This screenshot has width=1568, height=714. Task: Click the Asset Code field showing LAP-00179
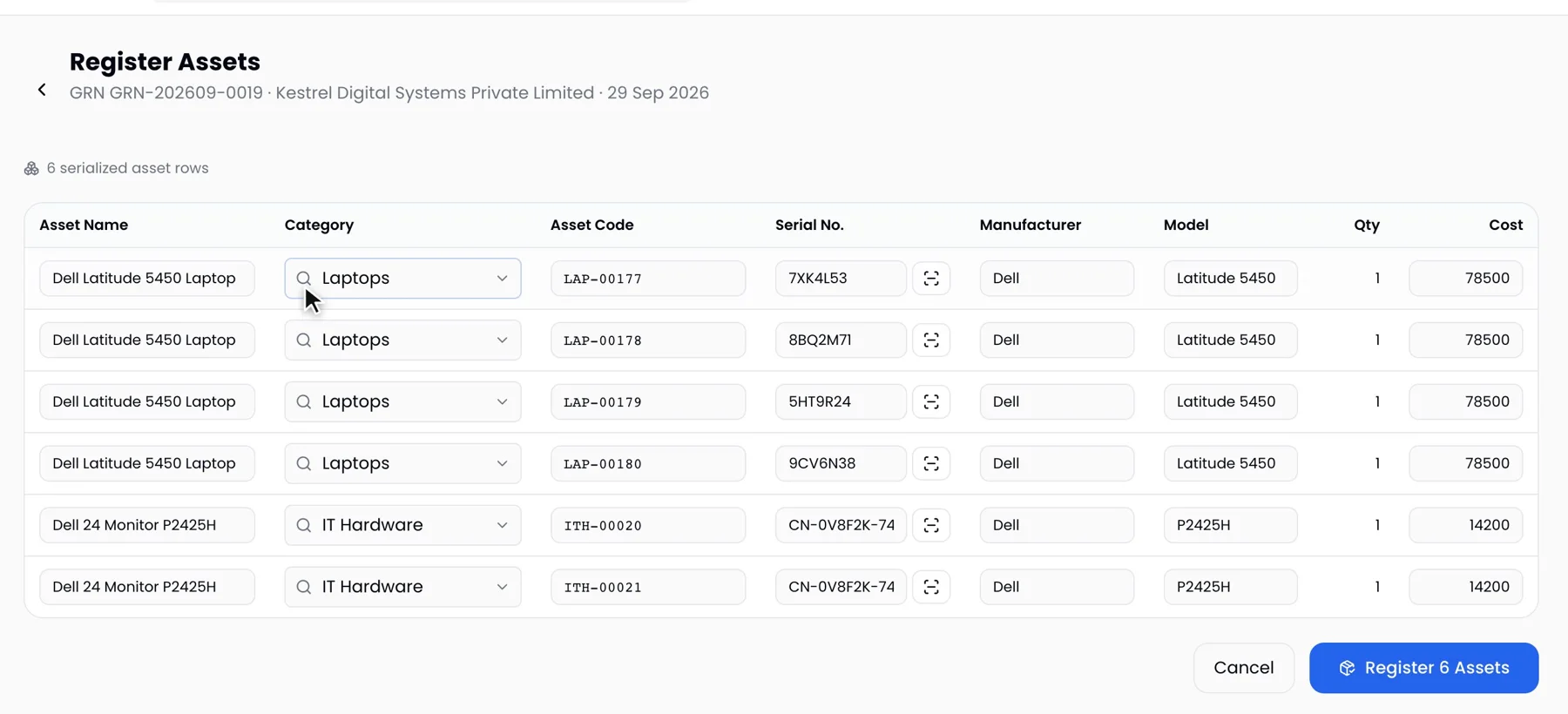pos(648,402)
